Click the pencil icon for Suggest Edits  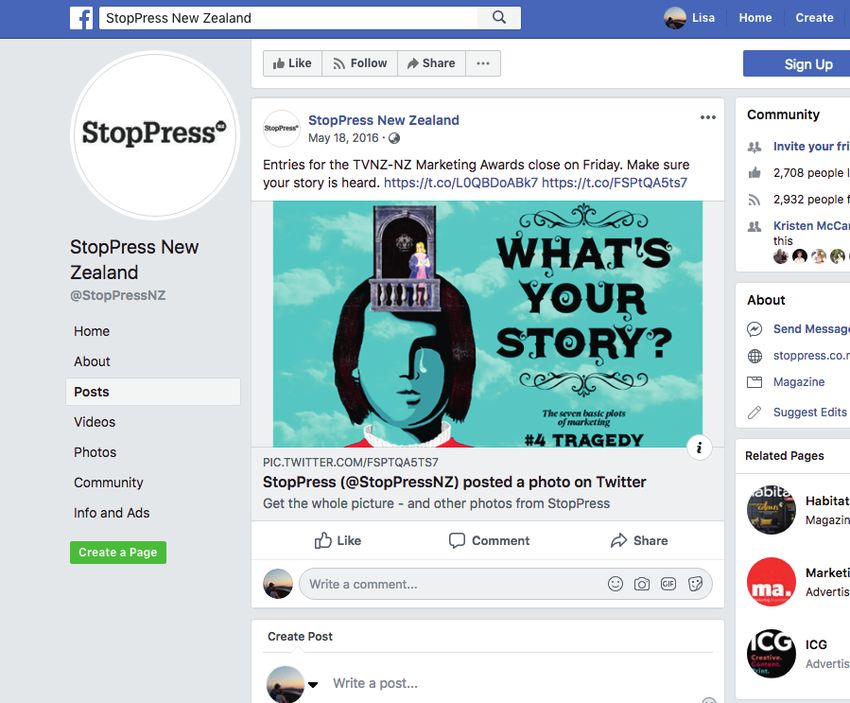pos(755,412)
